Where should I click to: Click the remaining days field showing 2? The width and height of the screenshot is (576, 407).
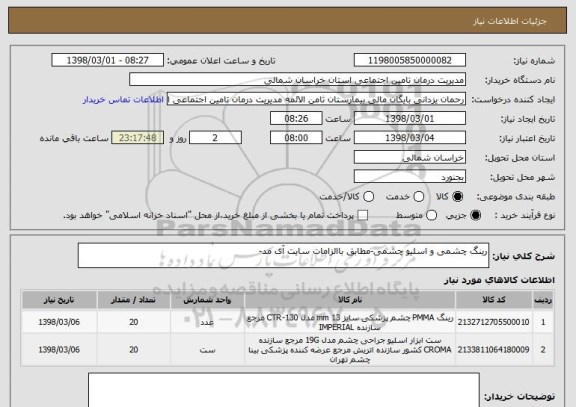pos(215,138)
